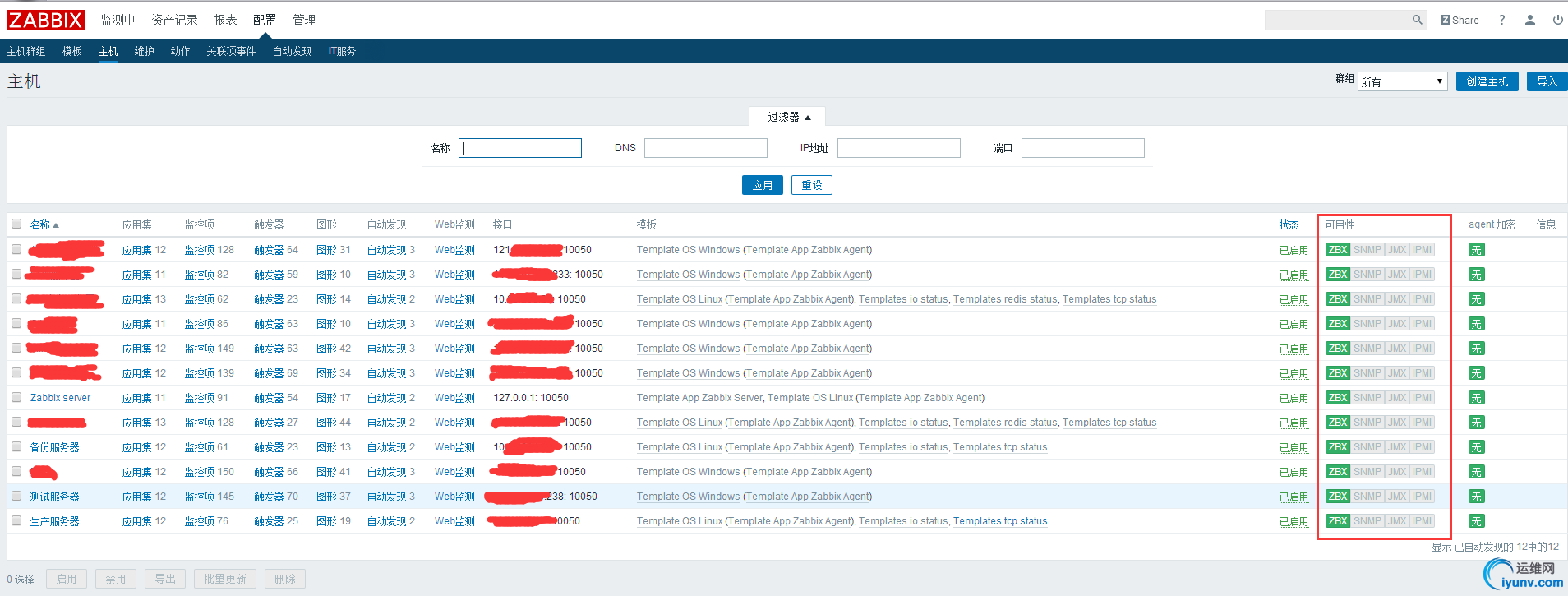Image resolution: width=1568 pixels, height=596 pixels.
Task: Log out using the power icon
Action: point(1557,20)
